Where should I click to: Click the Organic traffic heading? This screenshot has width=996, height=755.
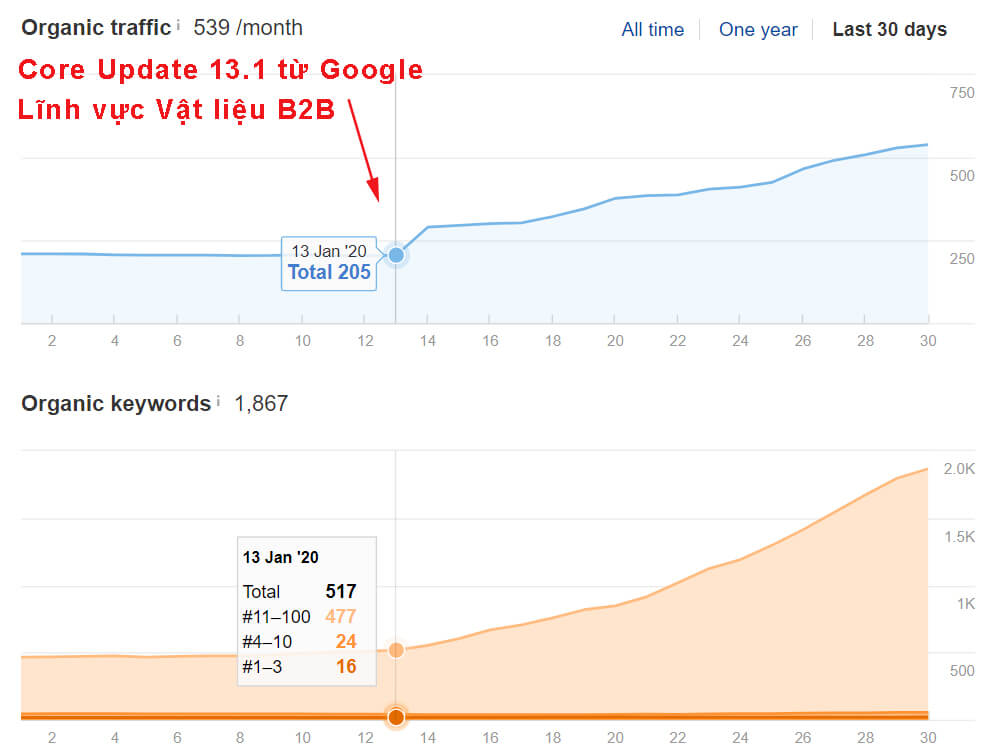(x=96, y=27)
